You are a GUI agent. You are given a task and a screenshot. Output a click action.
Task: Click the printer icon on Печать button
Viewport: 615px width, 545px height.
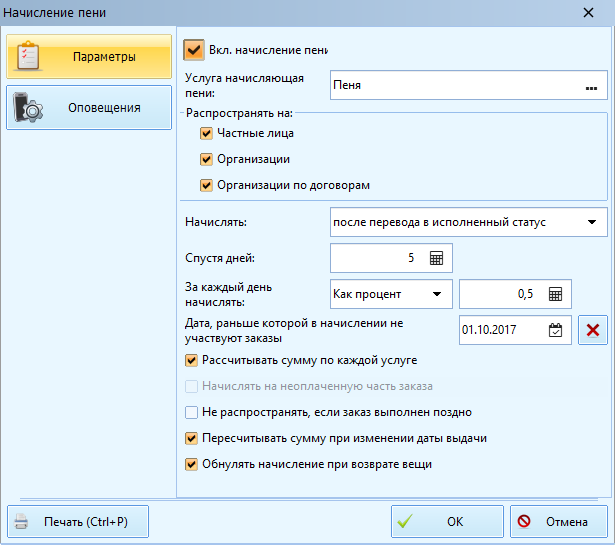coord(23,522)
